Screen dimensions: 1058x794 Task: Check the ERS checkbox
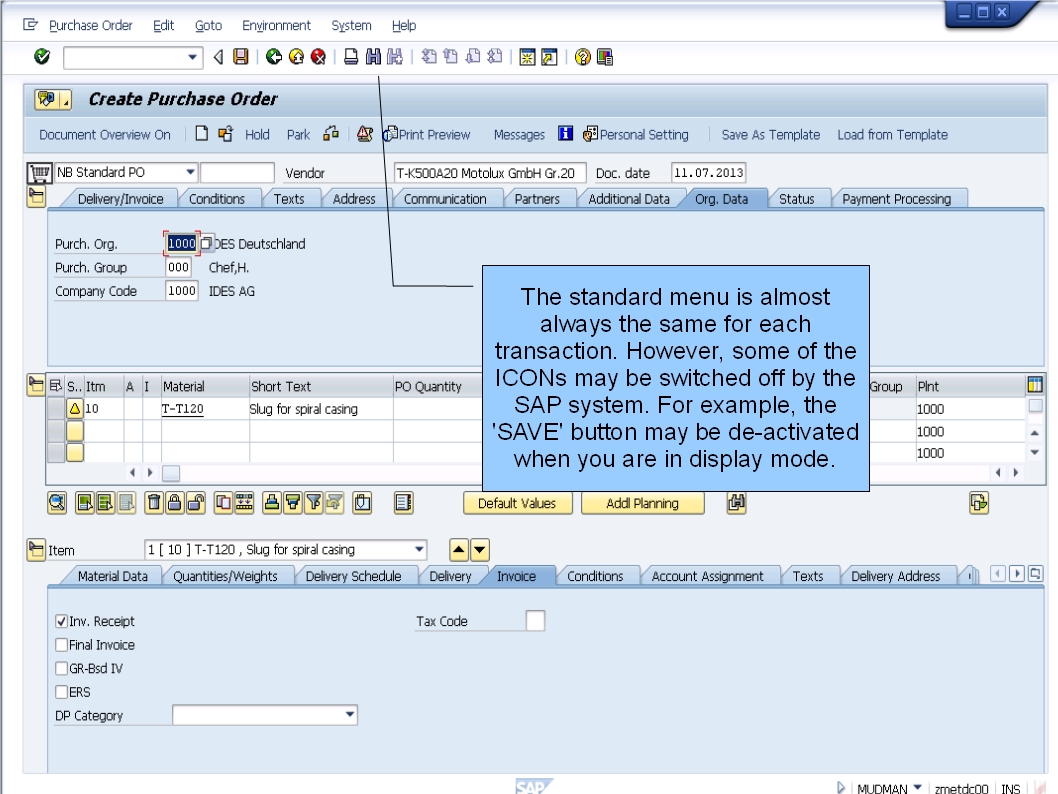[x=61, y=692]
